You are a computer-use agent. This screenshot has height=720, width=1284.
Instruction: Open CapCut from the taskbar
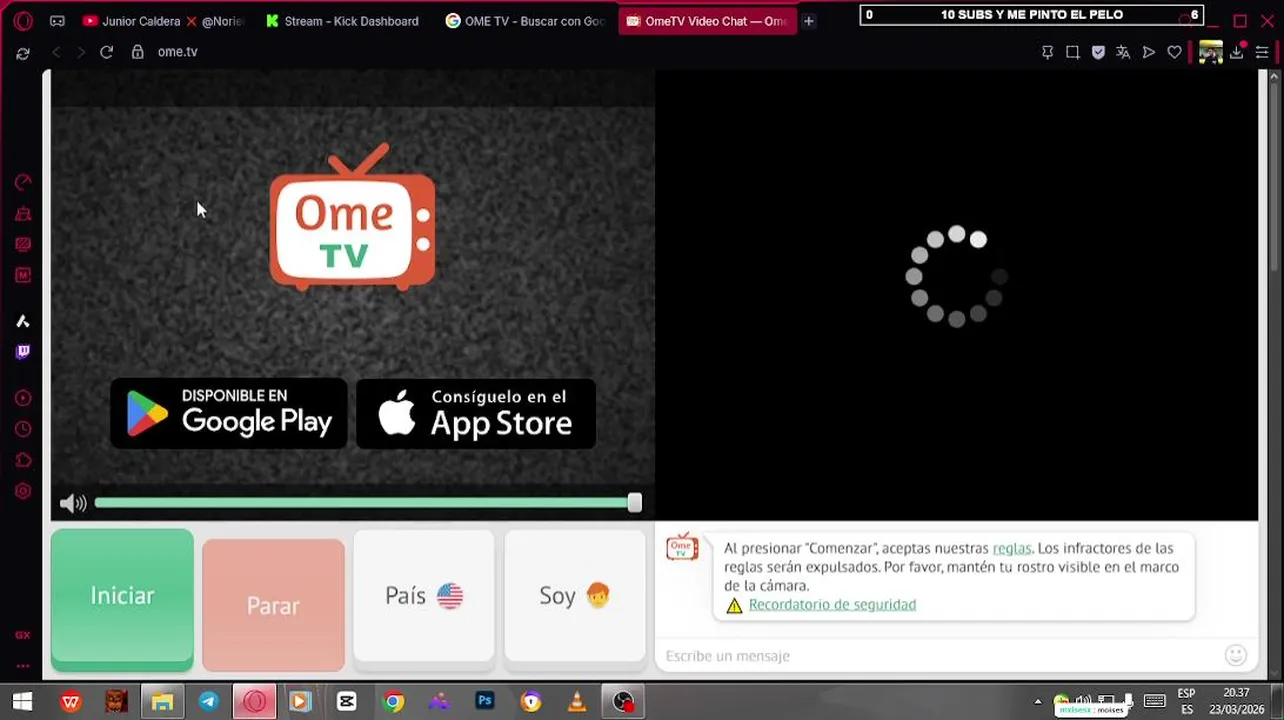[346, 702]
